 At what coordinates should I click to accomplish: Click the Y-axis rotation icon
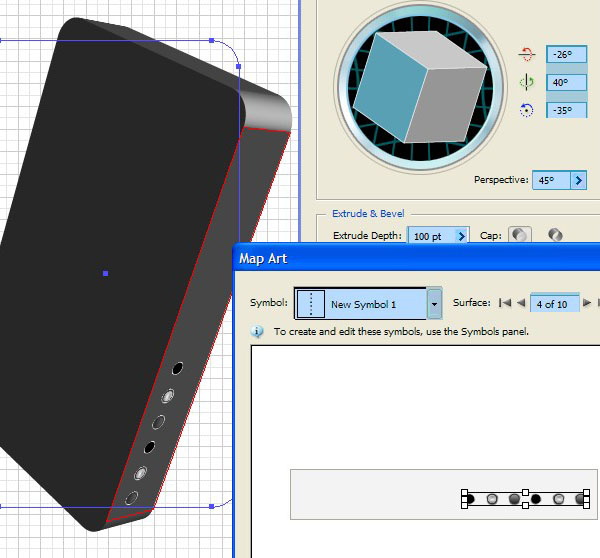coord(527,82)
